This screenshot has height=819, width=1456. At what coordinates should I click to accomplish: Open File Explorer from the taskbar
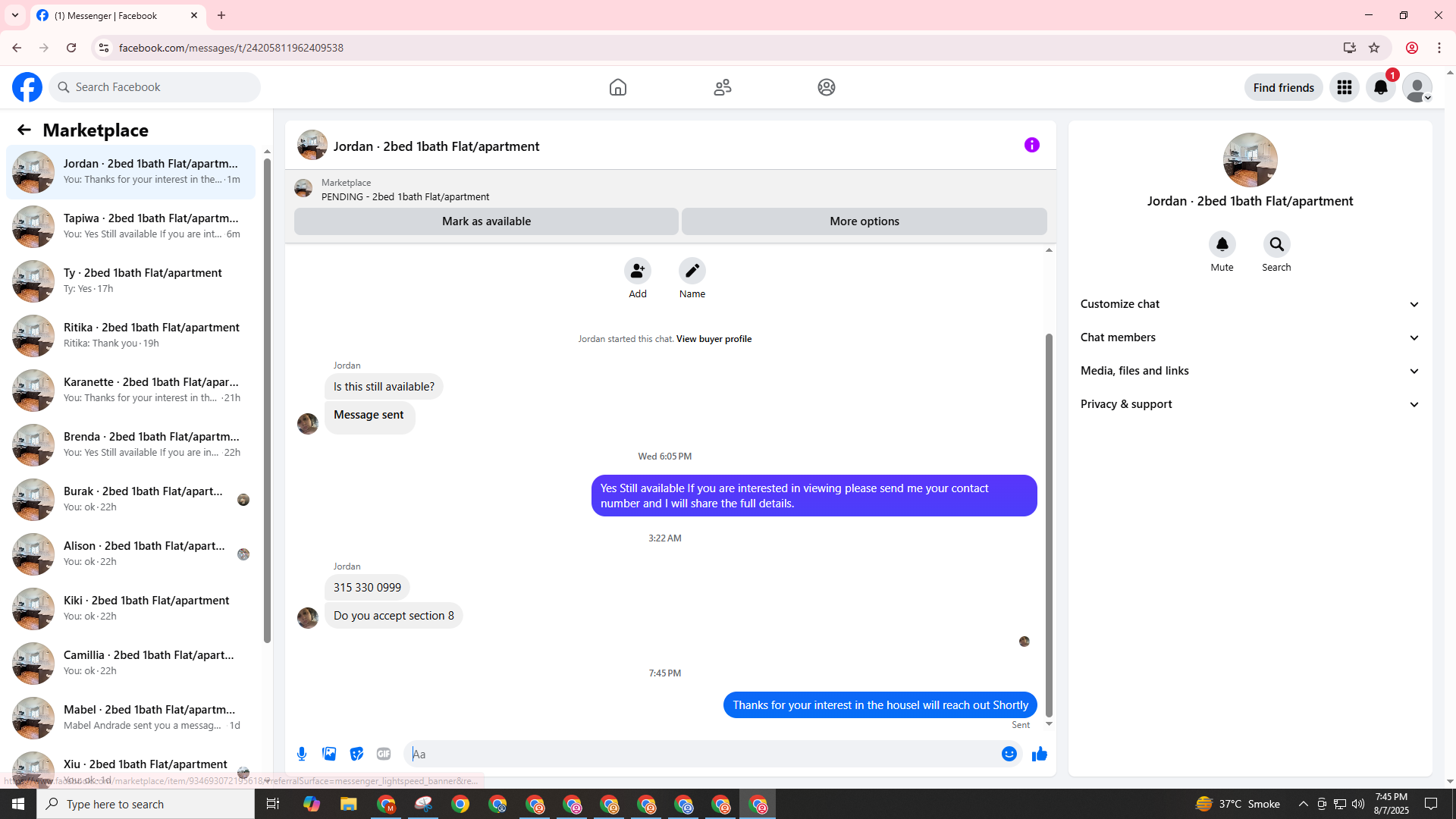click(348, 804)
